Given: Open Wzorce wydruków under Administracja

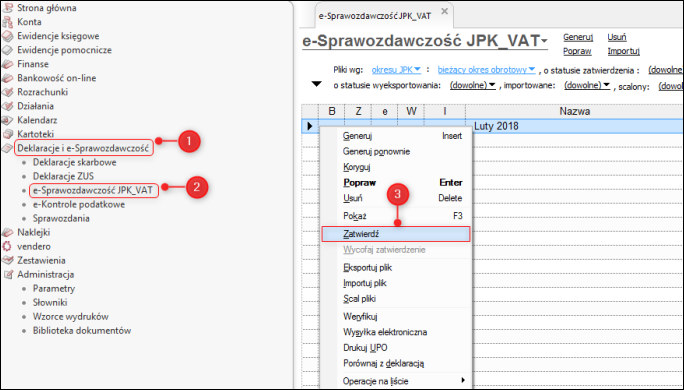Looking at the screenshot, I should [x=71, y=316].
